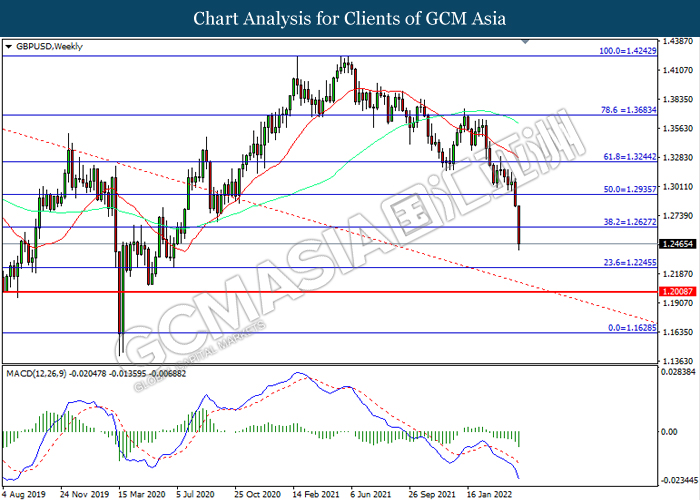Click the 26 Sep 2021 date label
Image resolution: width=700 pixels, height=500 pixels.
[x=432, y=494]
